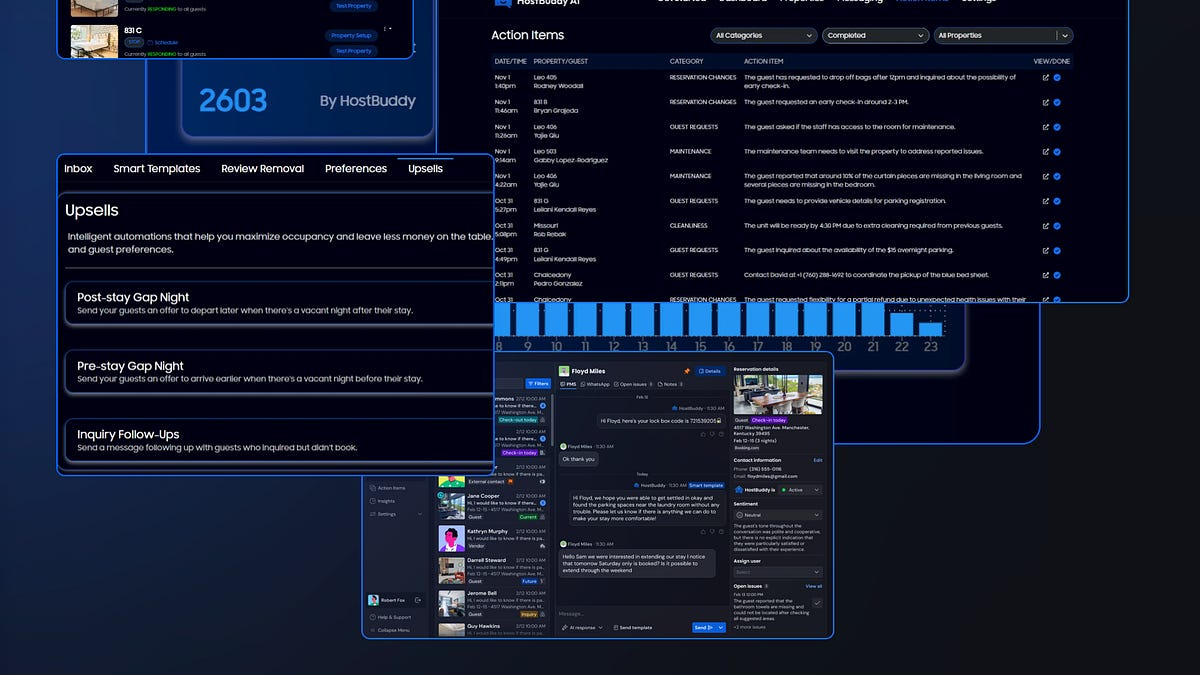The height and width of the screenshot is (675, 1200).
Task: Click Smart template badge on HostBuddy message
Action: point(706,485)
